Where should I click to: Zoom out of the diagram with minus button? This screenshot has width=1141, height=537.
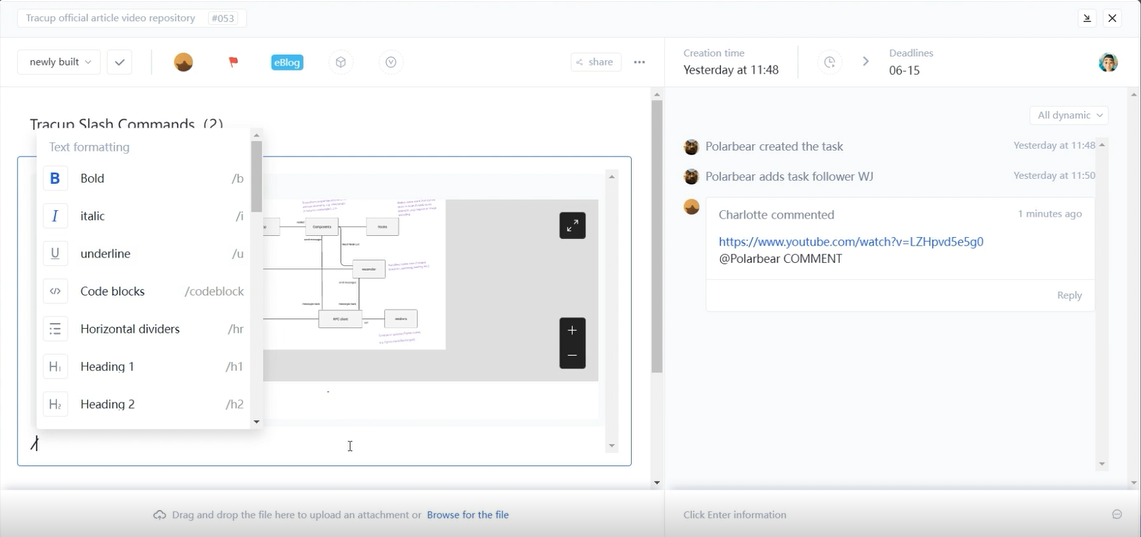coord(572,356)
